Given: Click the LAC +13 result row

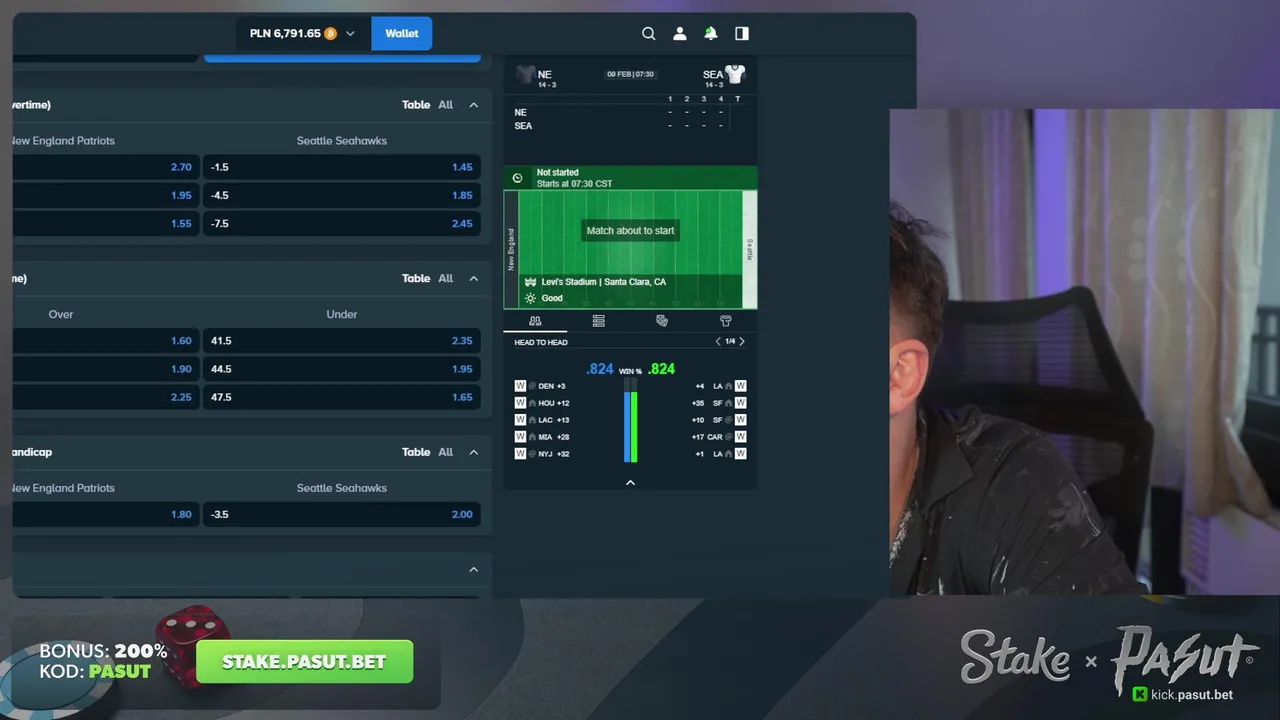Looking at the screenshot, I should point(542,420).
